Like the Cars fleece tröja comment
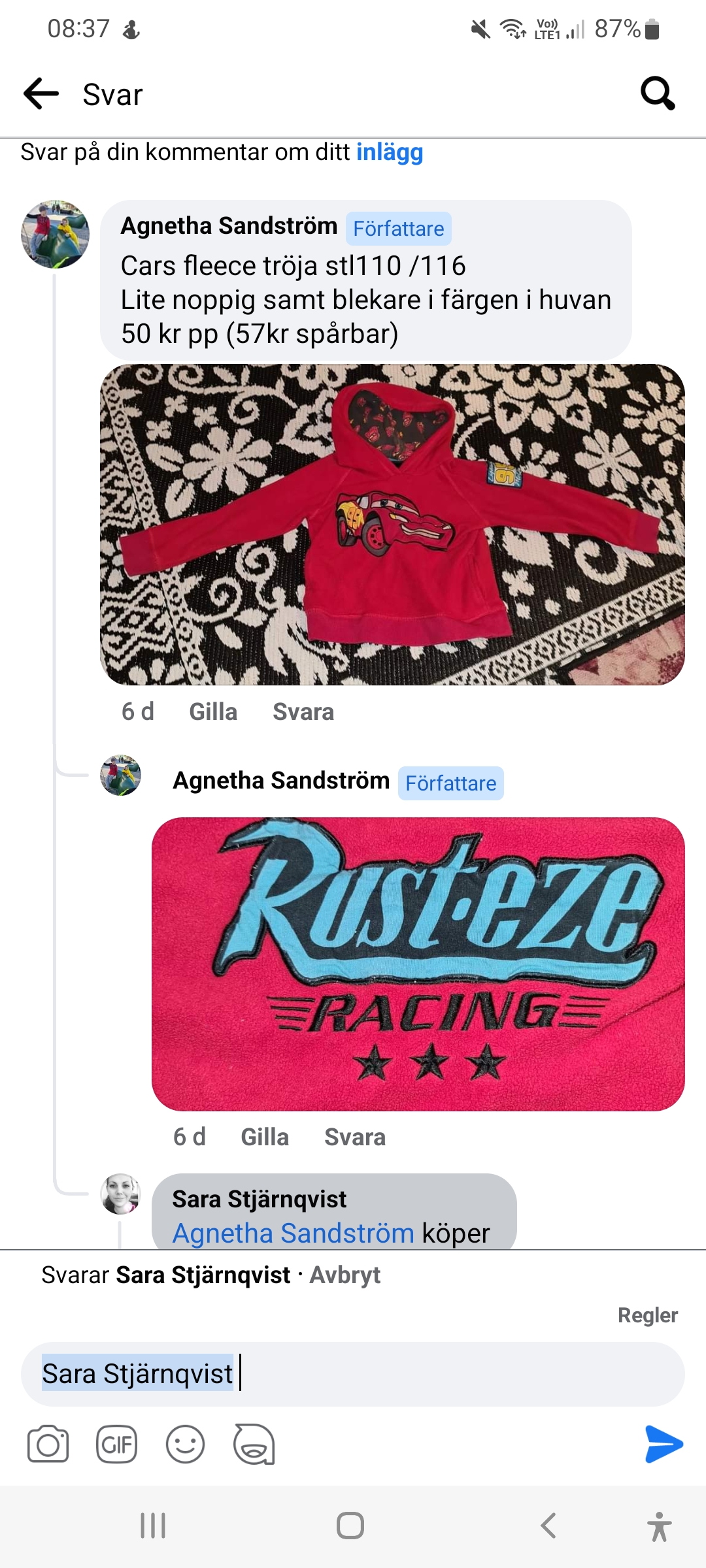The width and height of the screenshot is (706, 1568). (x=213, y=711)
